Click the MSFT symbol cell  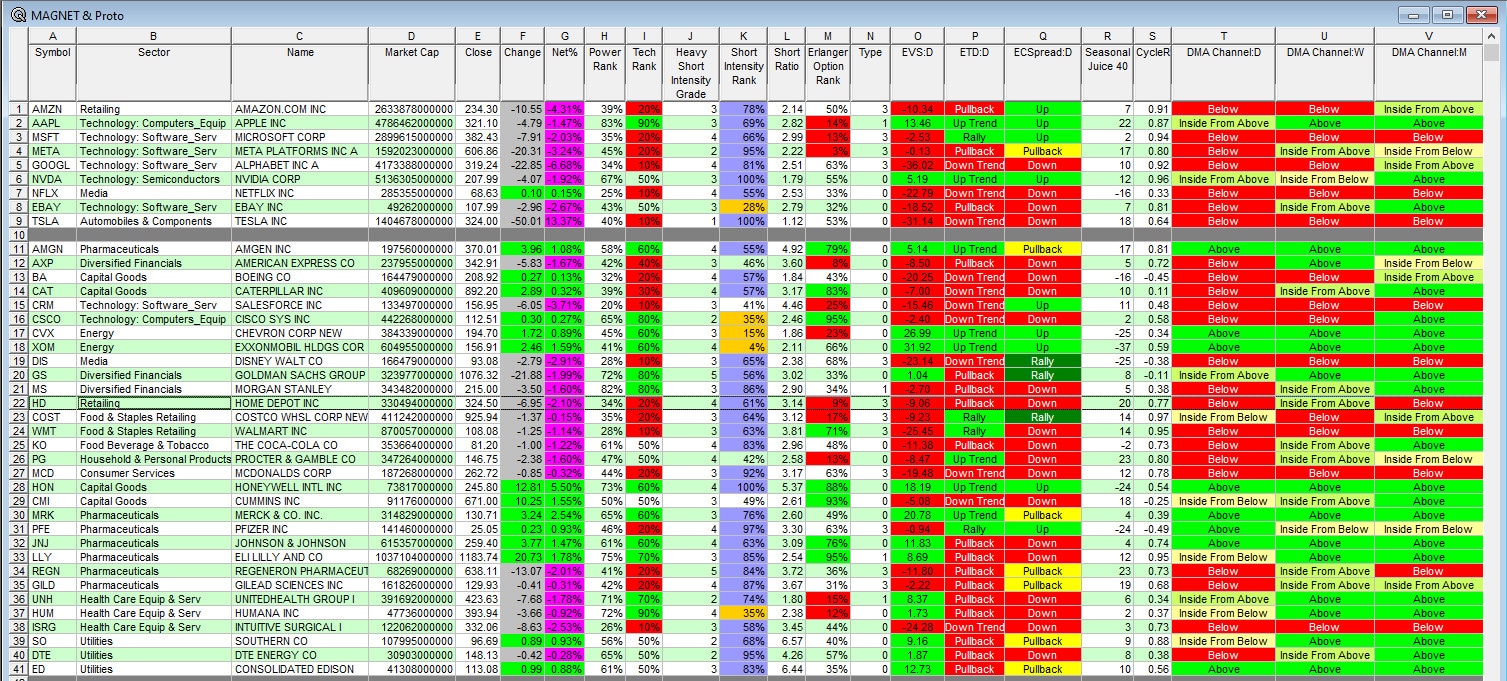[x=53, y=137]
